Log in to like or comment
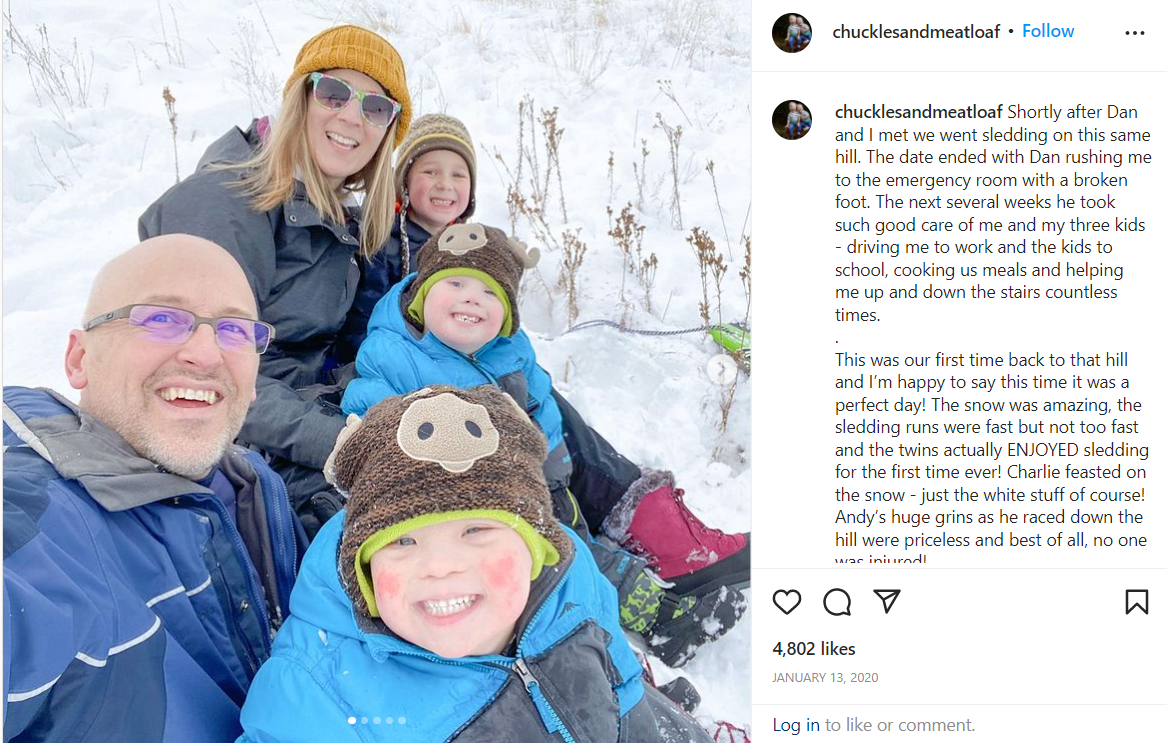The image size is (1167, 743). (x=796, y=724)
